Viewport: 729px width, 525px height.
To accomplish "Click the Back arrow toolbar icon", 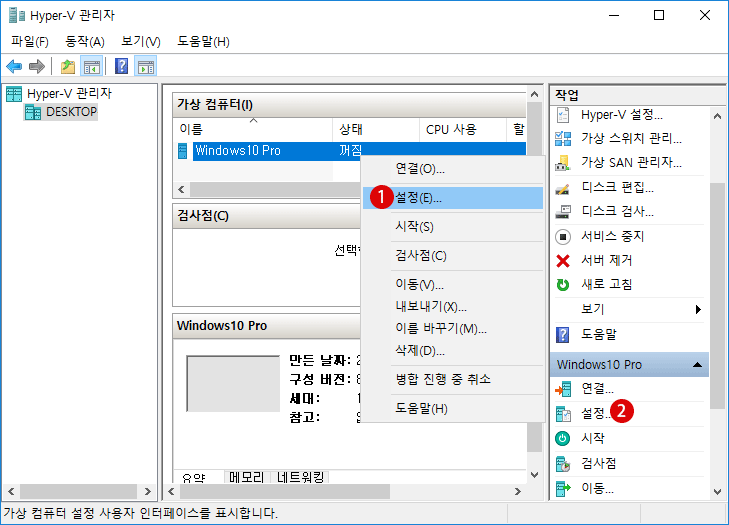I will [14, 66].
